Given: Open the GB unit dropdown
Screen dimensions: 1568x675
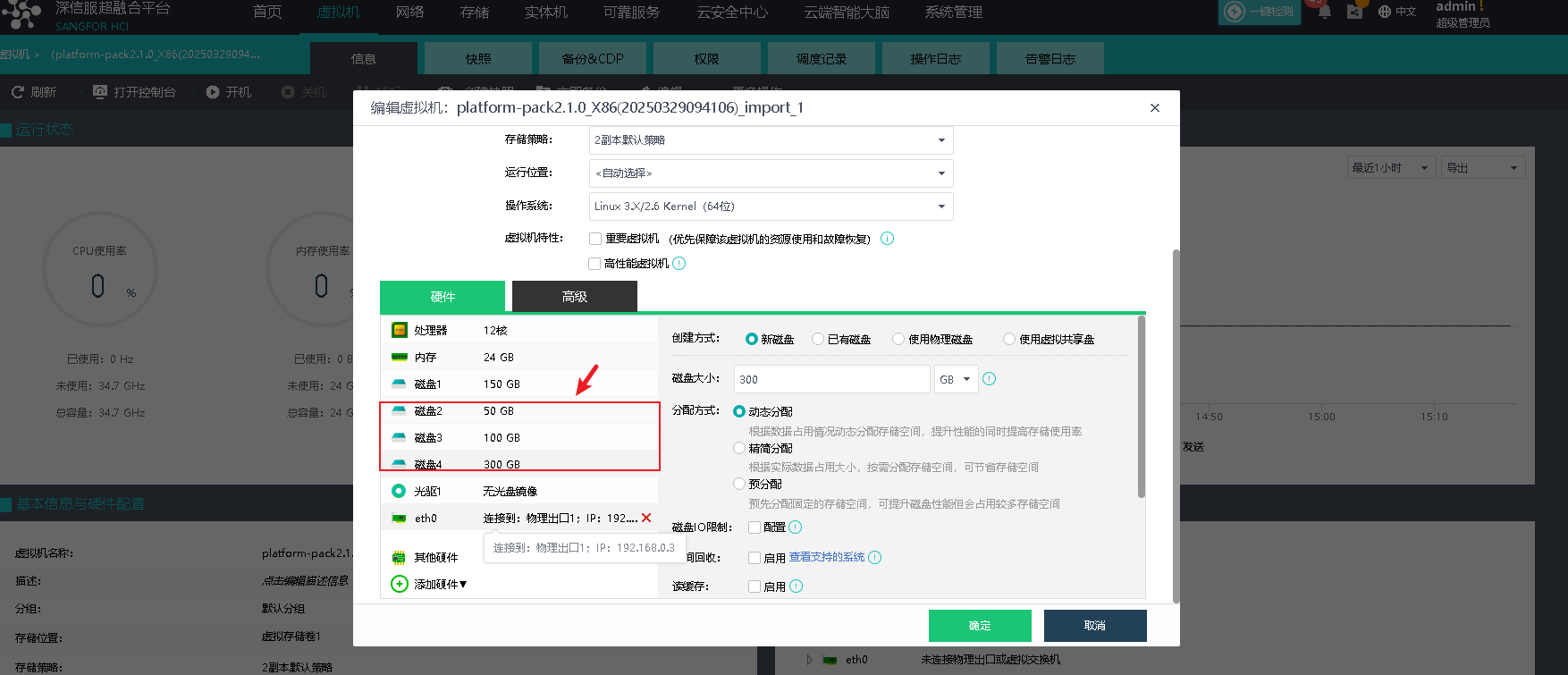Looking at the screenshot, I should pos(955,379).
